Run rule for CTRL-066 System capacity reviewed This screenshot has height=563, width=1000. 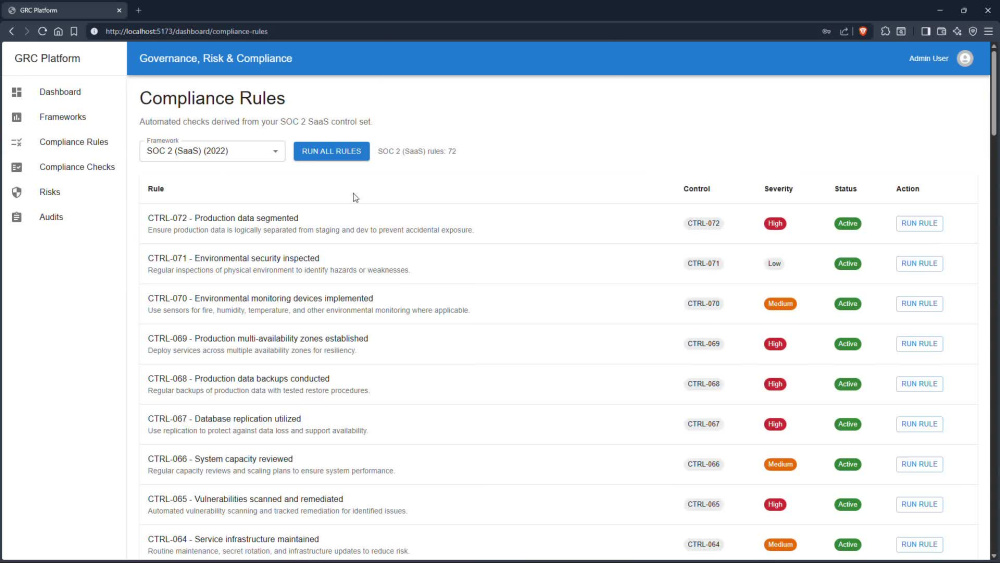pyautogui.click(x=919, y=464)
